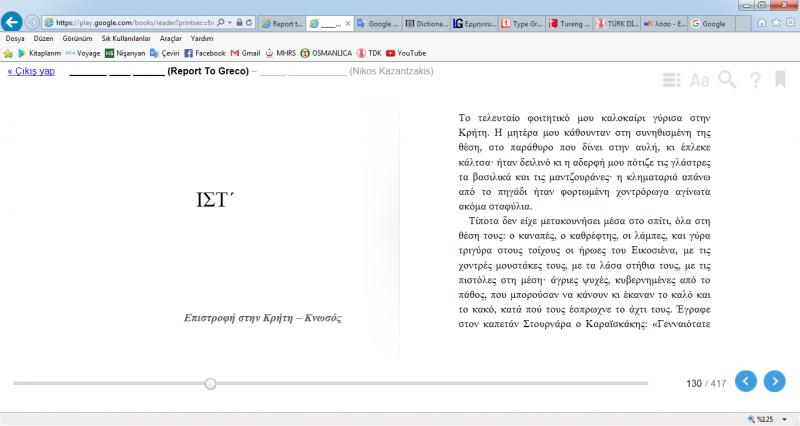Click the book progress slider handle
The height and width of the screenshot is (426, 800).
pos(210,384)
